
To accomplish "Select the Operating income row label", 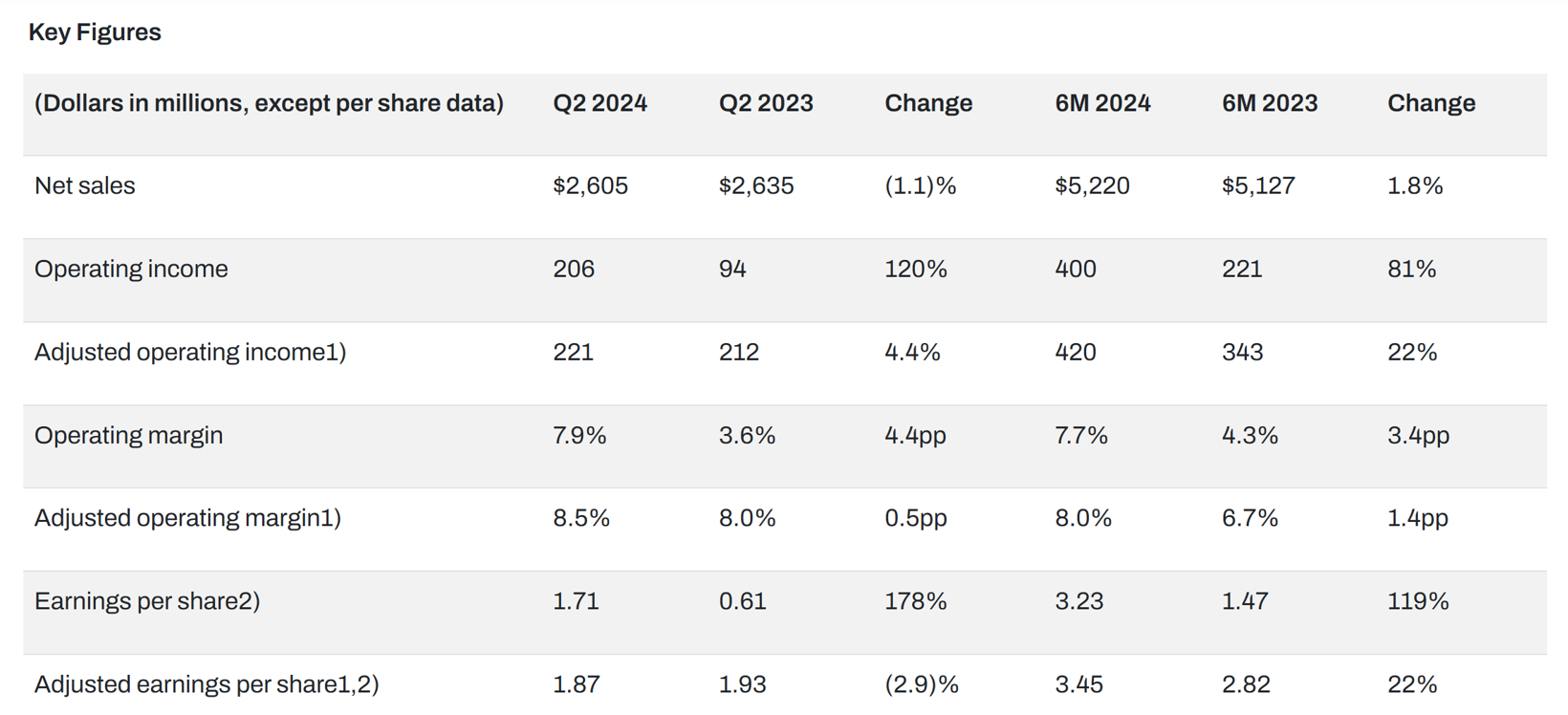I will pyautogui.click(x=131, y=269).
